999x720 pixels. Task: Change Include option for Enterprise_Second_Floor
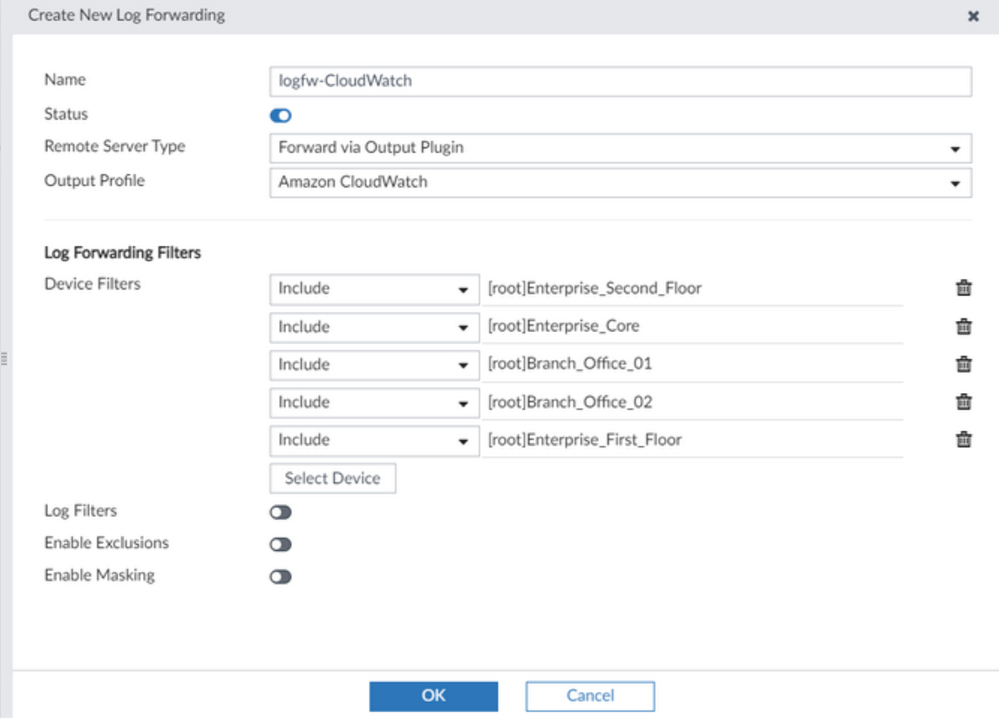(373, 289)
